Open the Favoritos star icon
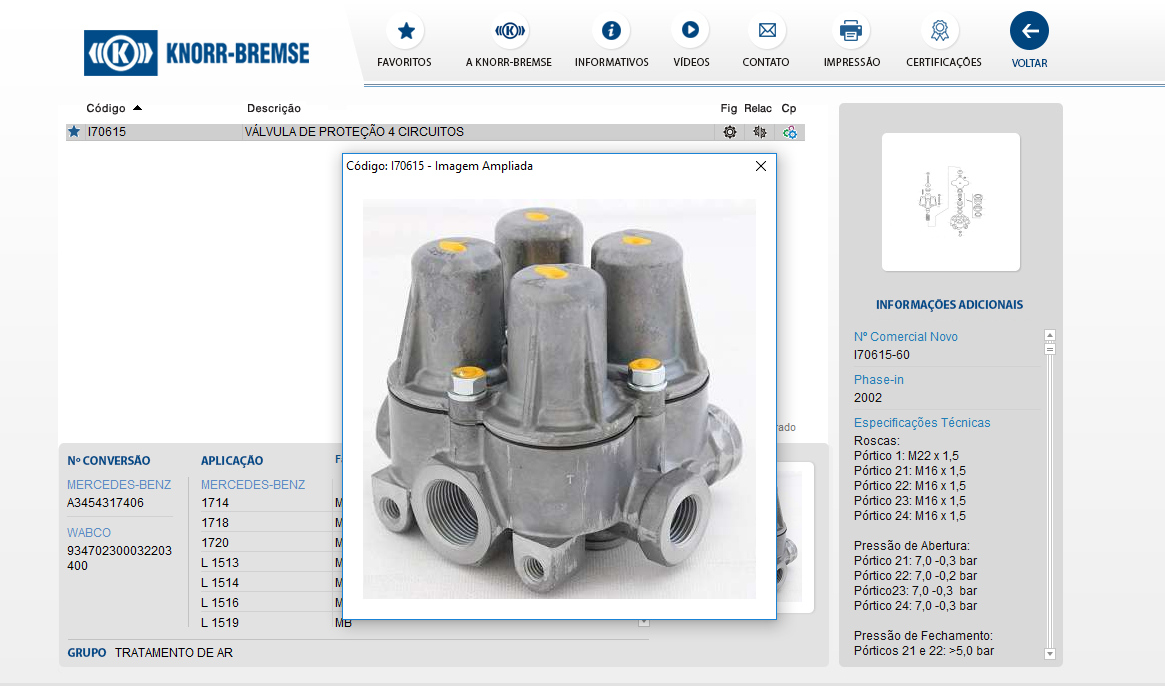 coord(405,31)
